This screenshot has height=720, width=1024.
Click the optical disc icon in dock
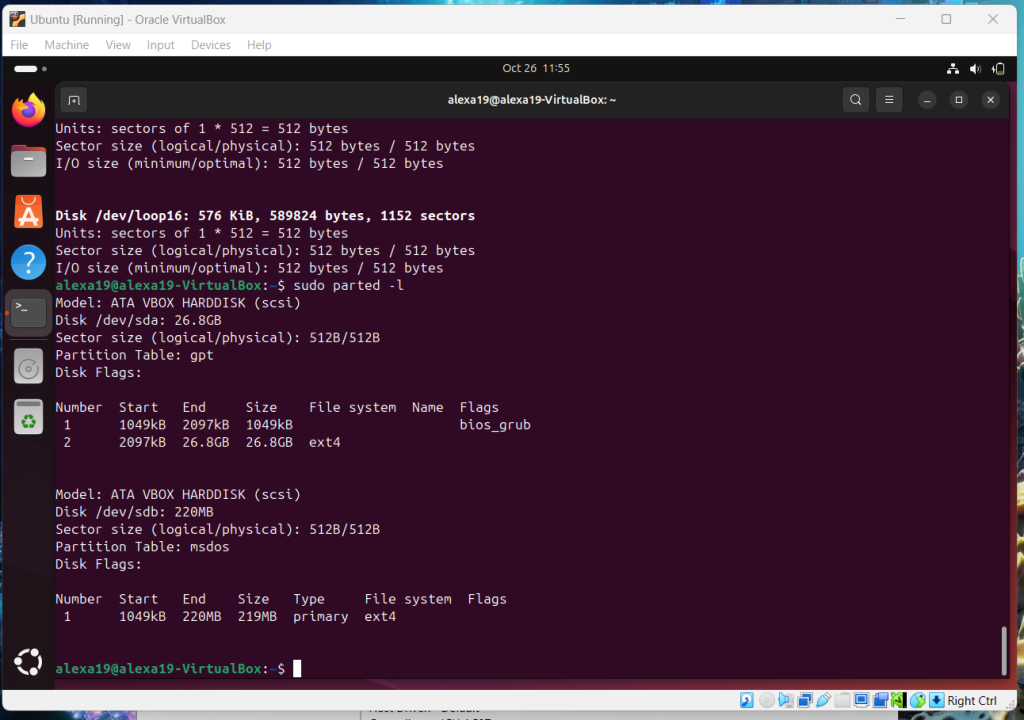pyautogui.click(x=29, y=365)
